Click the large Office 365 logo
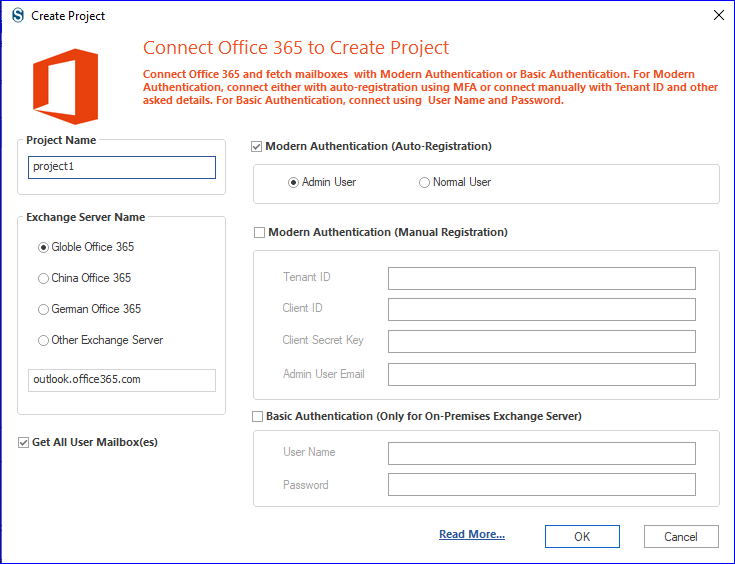 coord(66,86)
